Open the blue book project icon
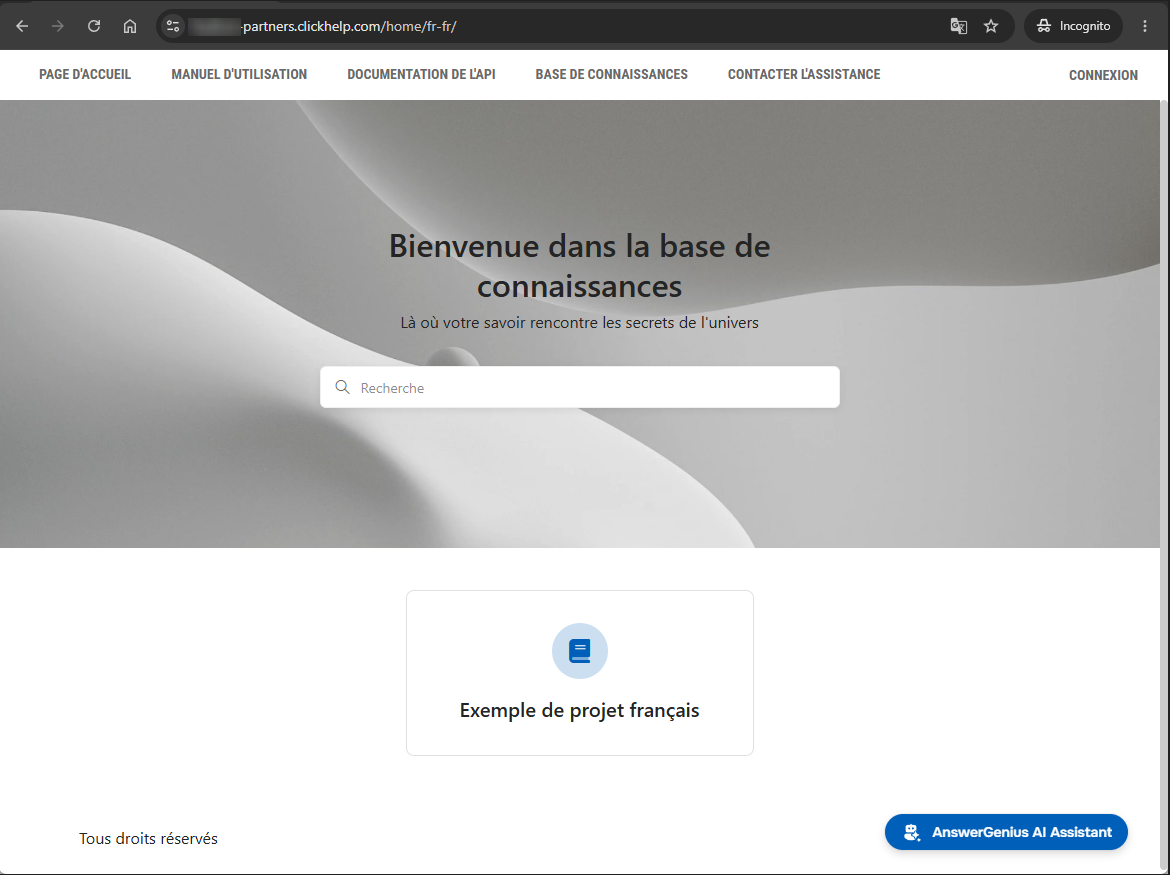The image size is (1170, 875). (580, 651)
